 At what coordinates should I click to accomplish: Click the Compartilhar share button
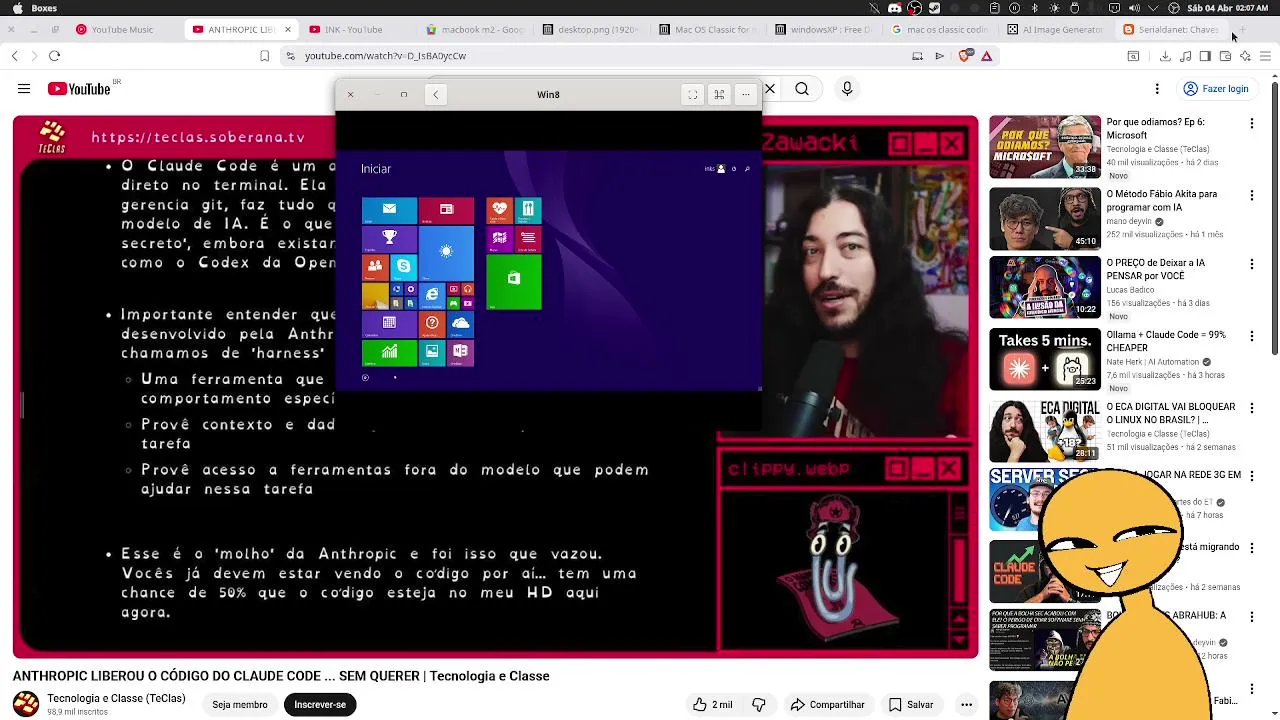coord(827,705)
